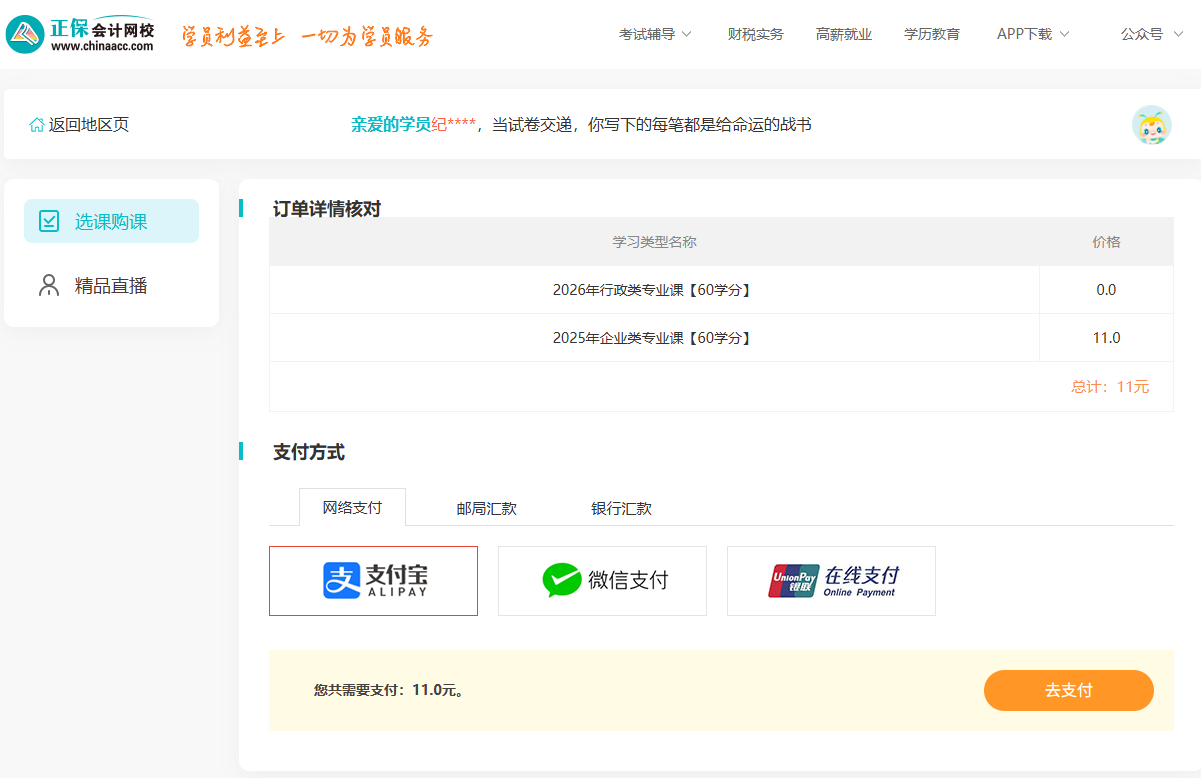Click the 选课购课 checklist icon
The width and height of the screenshot is (1201, 778).
(49, 221)
